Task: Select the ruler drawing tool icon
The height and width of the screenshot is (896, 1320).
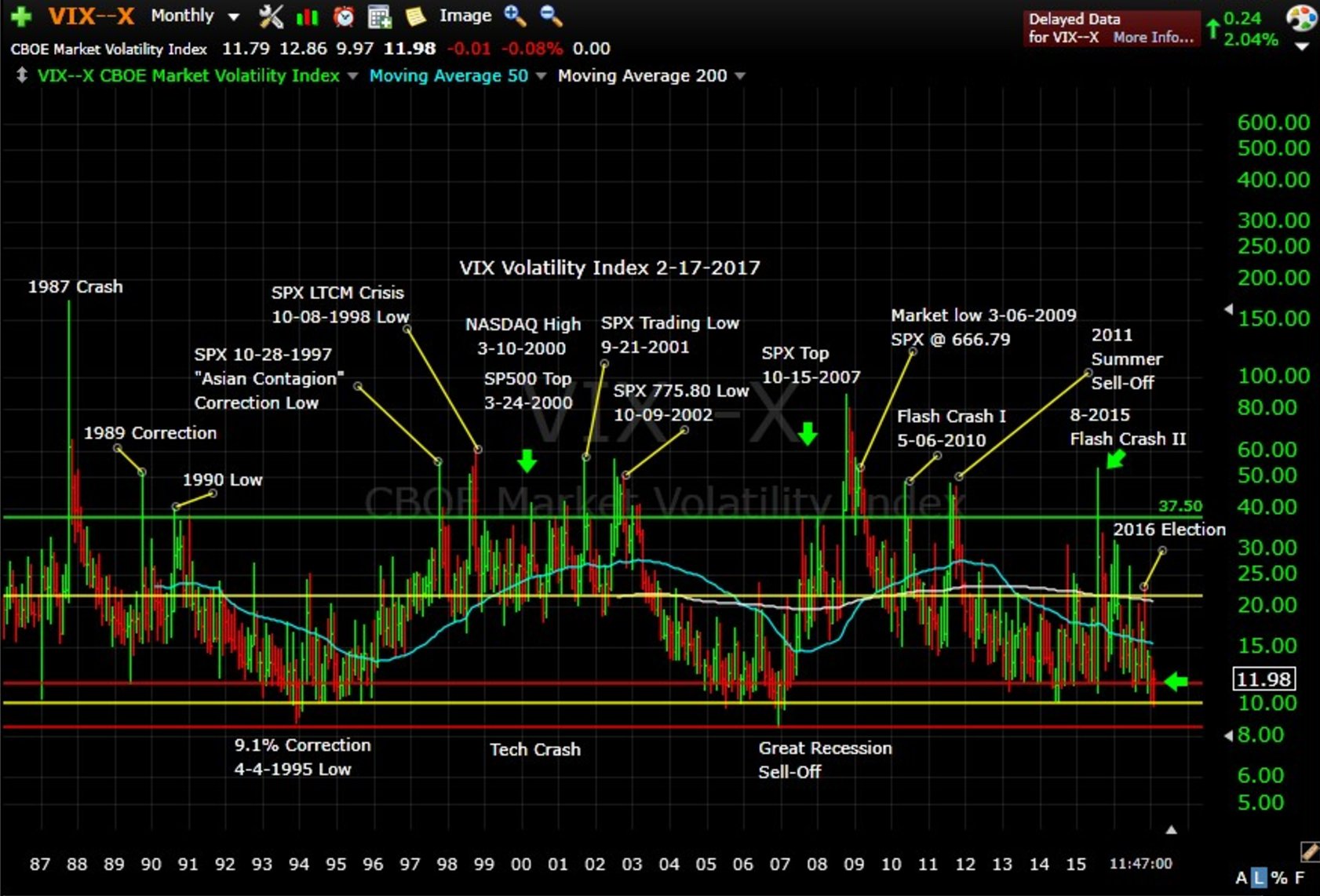Action: point(1308,851)
